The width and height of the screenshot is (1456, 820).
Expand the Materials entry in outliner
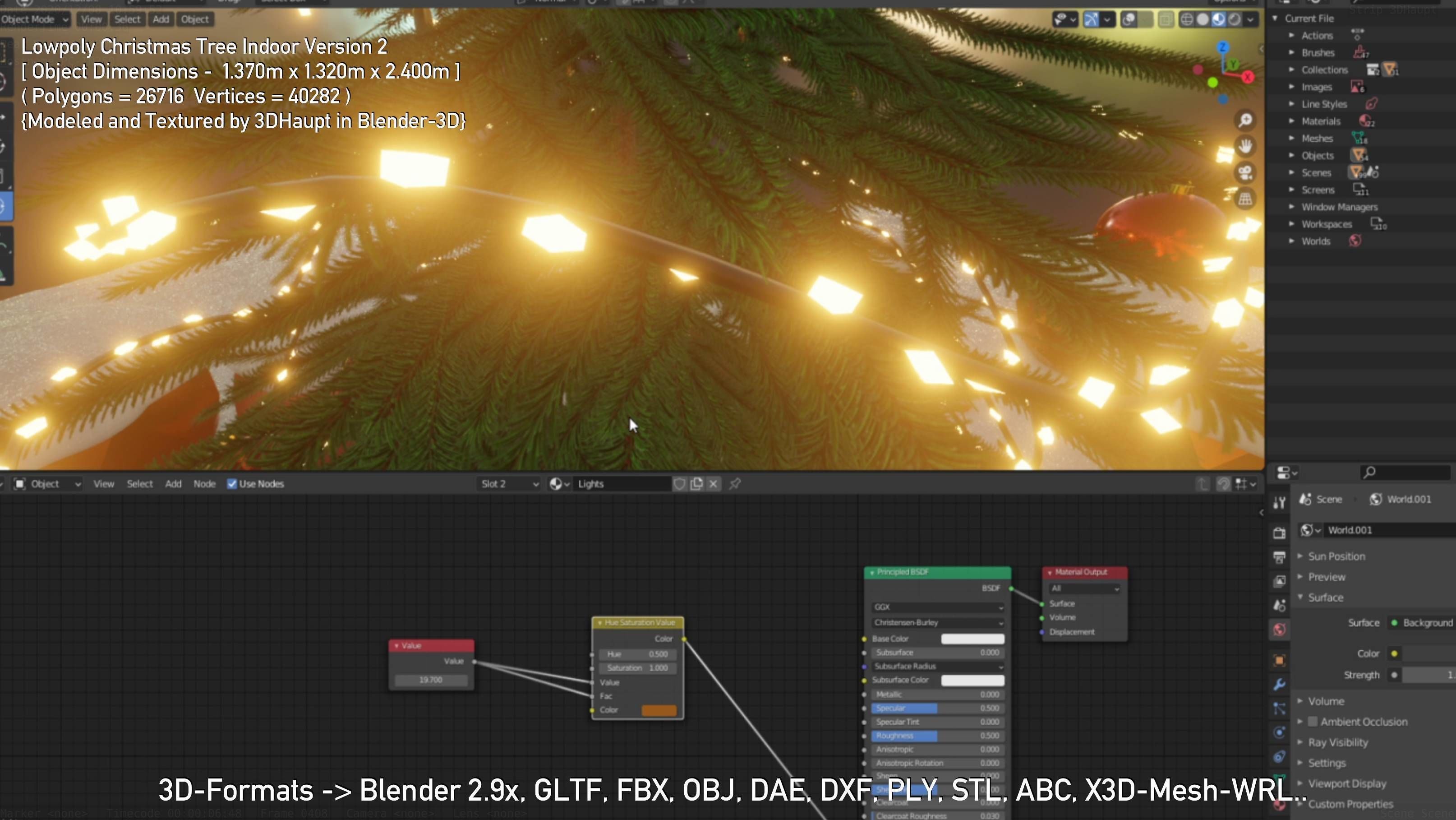1291,121
